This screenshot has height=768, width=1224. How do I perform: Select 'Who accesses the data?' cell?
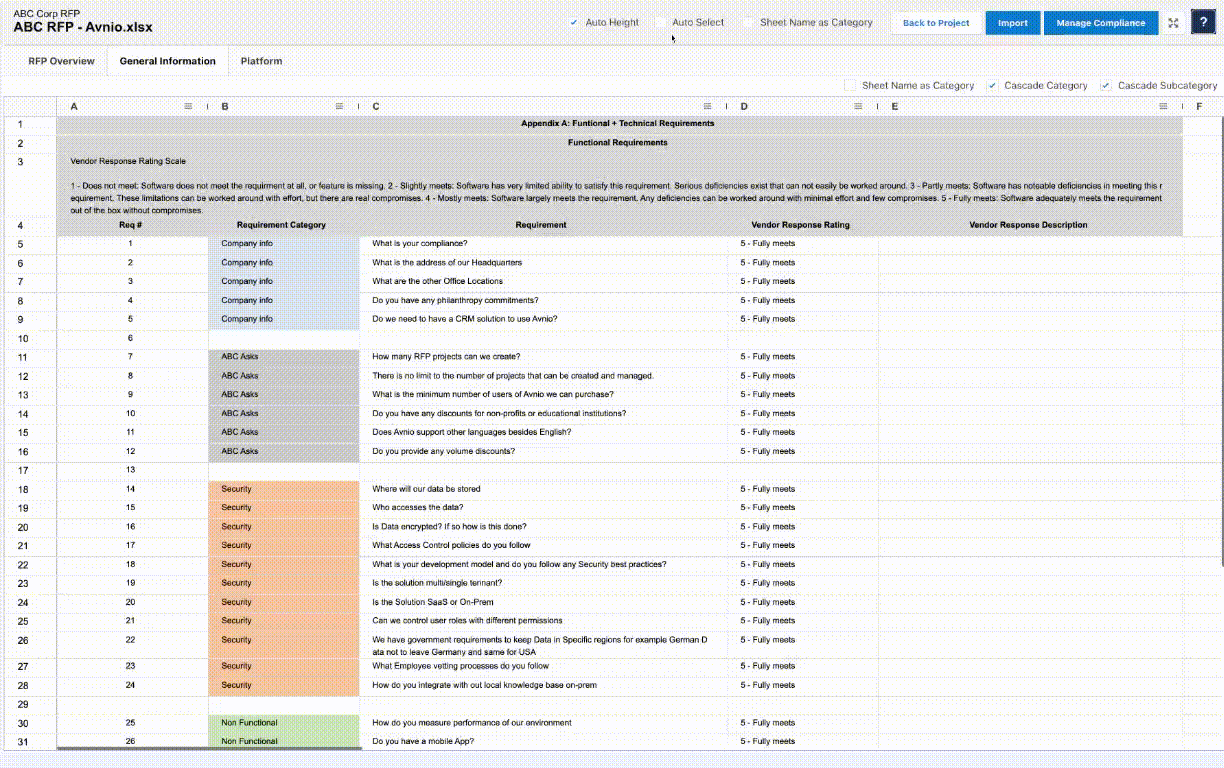pyautogui.click(x=543, y=508)
